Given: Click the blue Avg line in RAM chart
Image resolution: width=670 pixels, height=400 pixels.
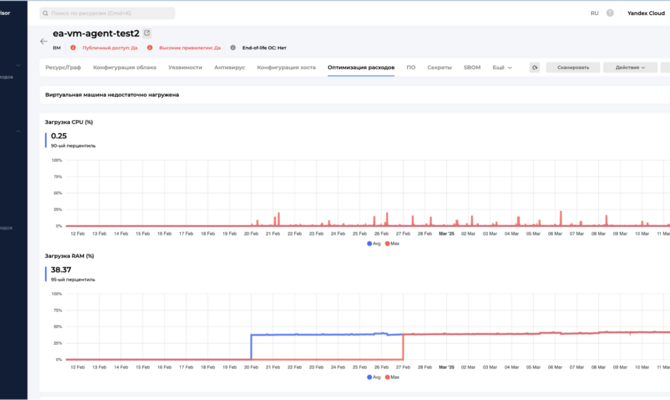Looking at the screenshot, I should click(325, 335).
